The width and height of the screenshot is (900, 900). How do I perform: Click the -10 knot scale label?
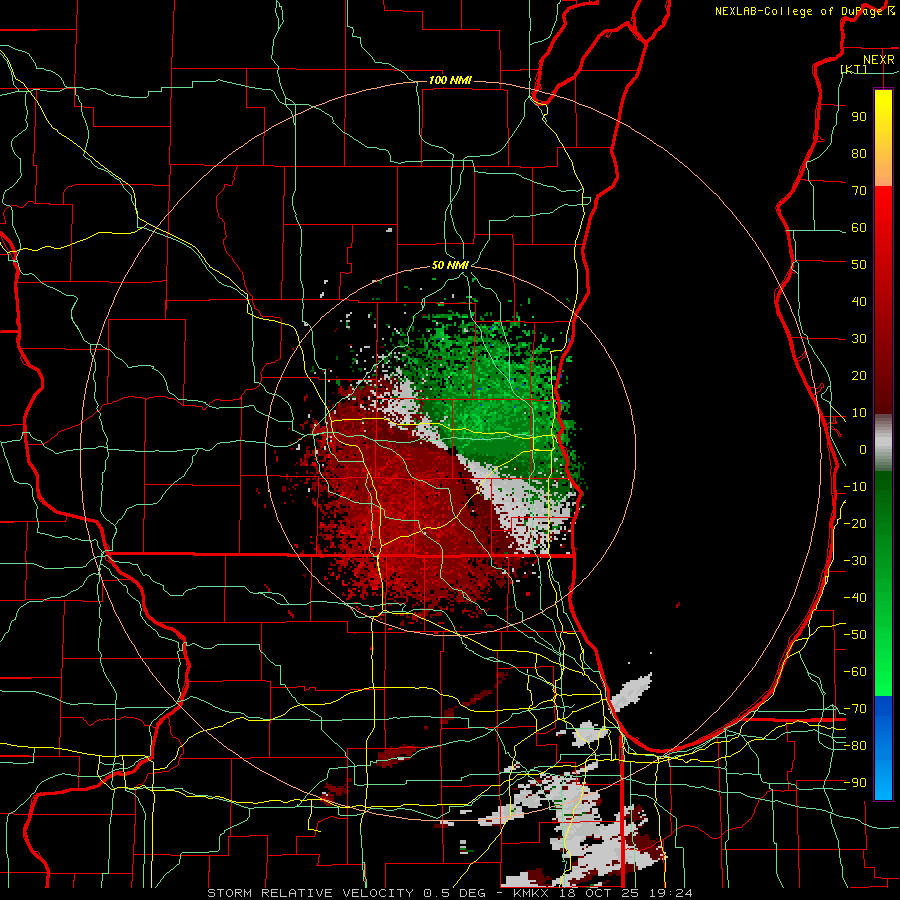click(x=855, y=487)
